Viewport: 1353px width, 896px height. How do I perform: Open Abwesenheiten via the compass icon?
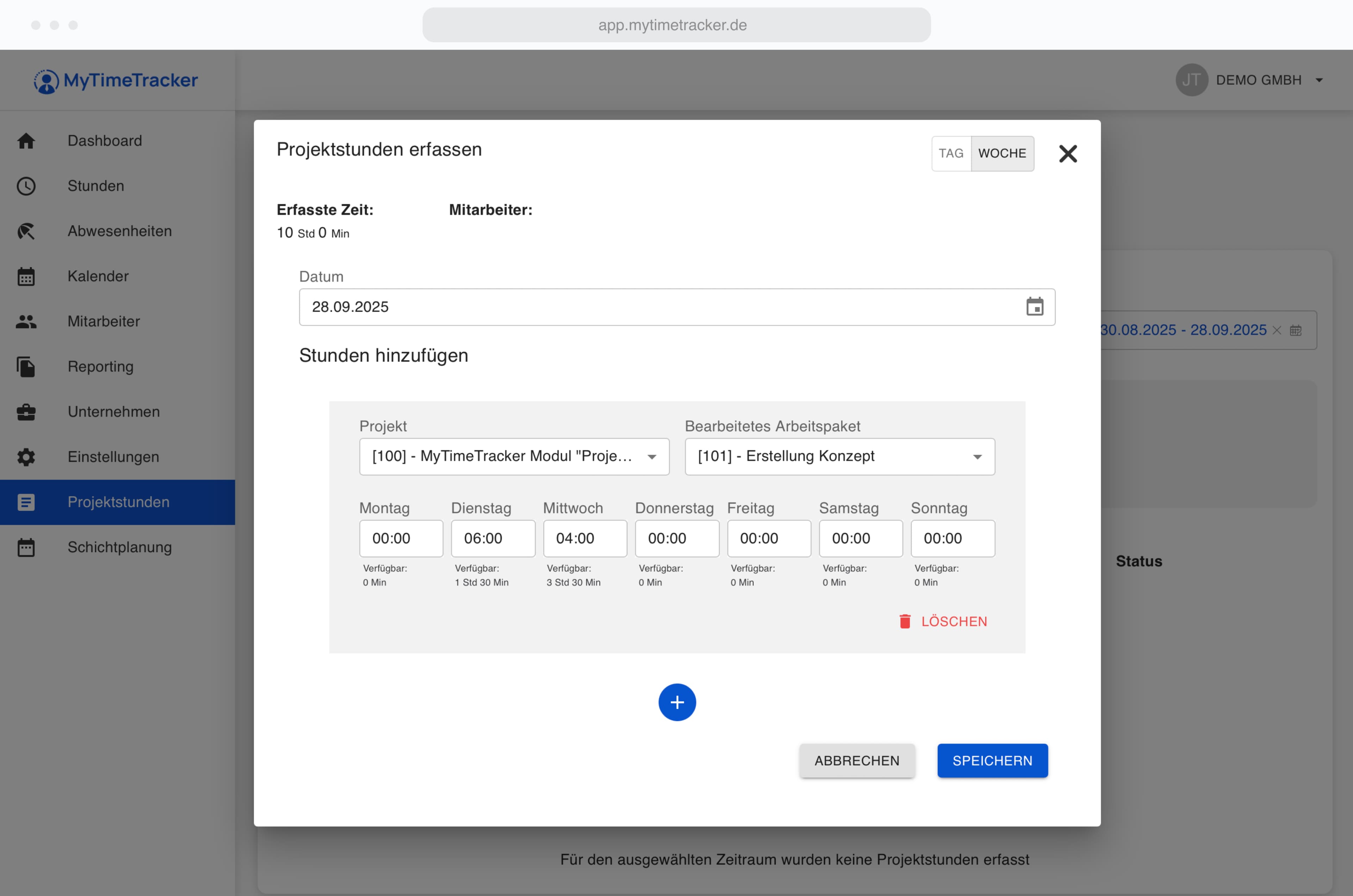pyautogui.click(x=26, y=231)
